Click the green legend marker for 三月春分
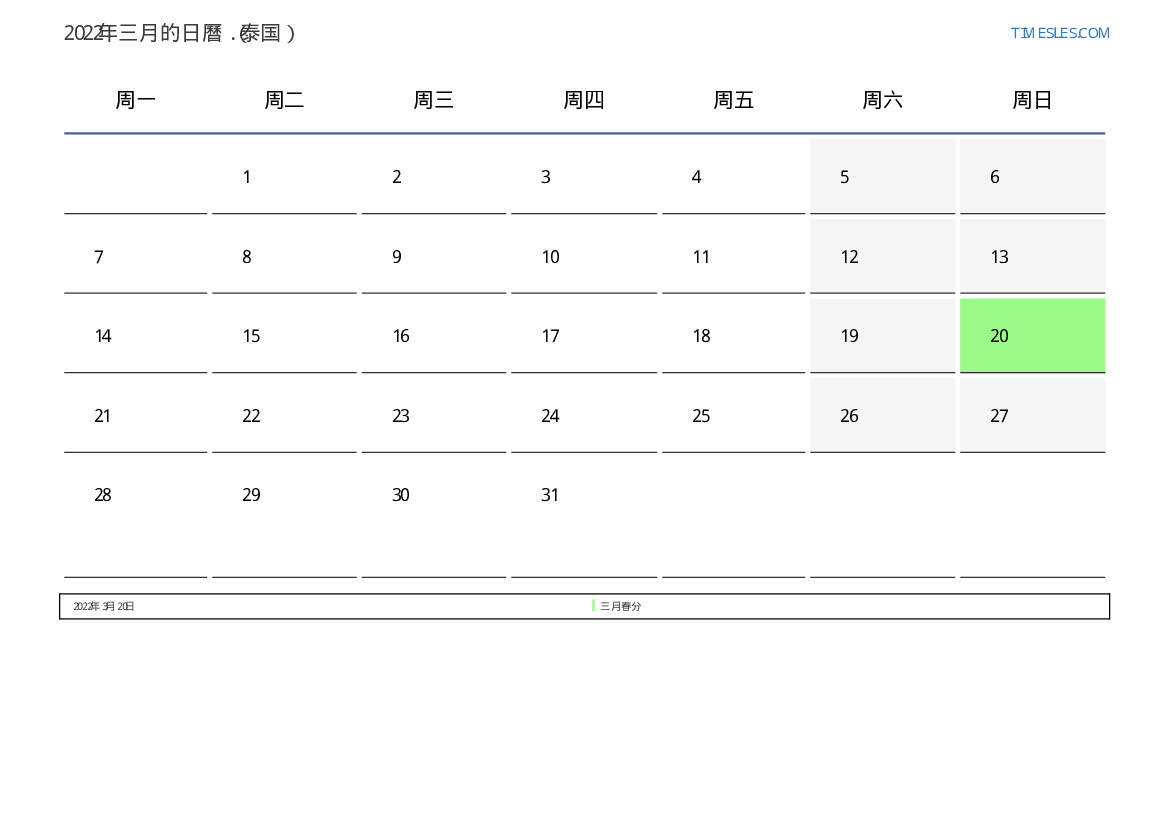1169x827 pixels. coord(593,606)
